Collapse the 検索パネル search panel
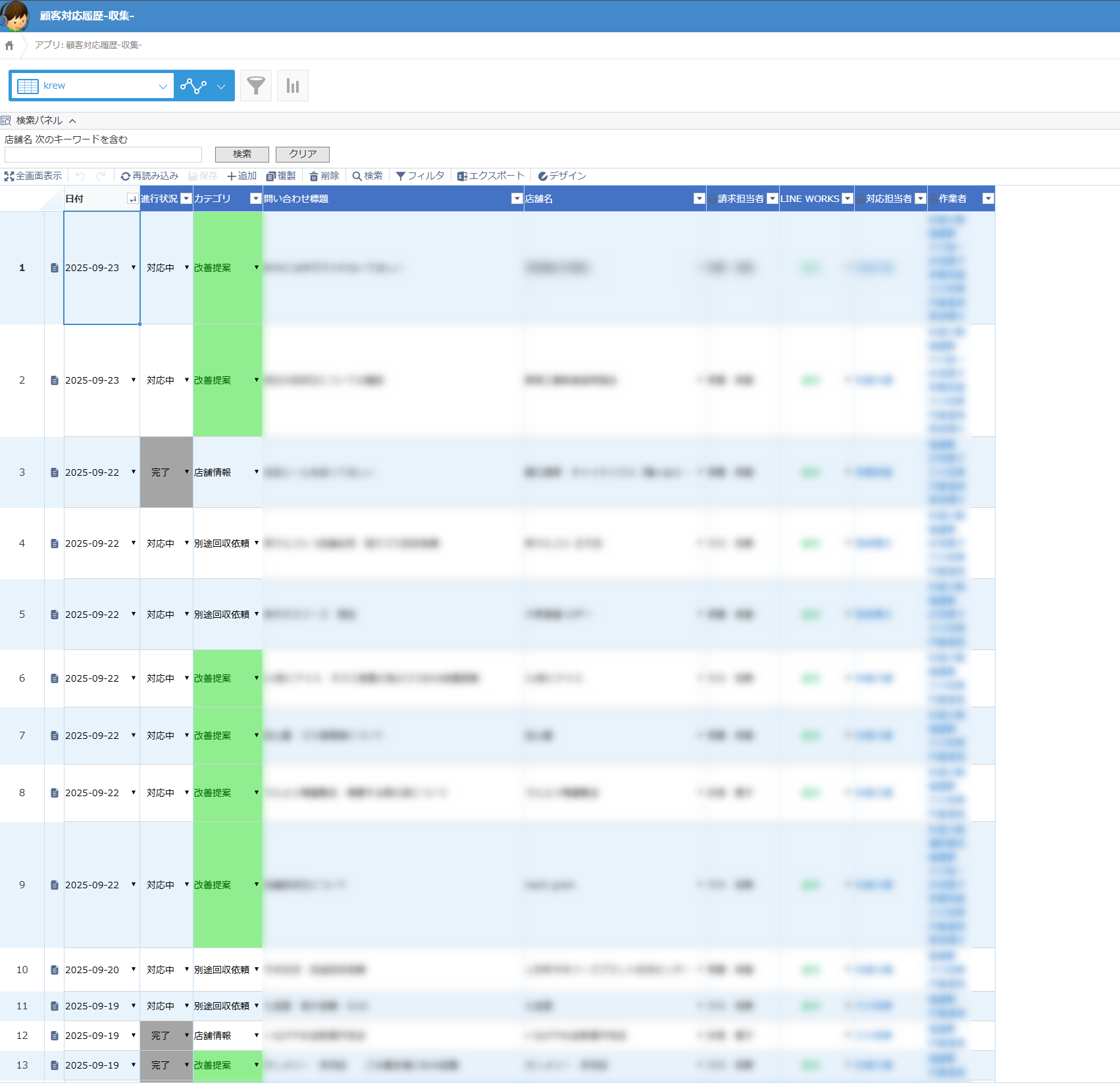1120x1087 pixels. [x=72, y=121]
